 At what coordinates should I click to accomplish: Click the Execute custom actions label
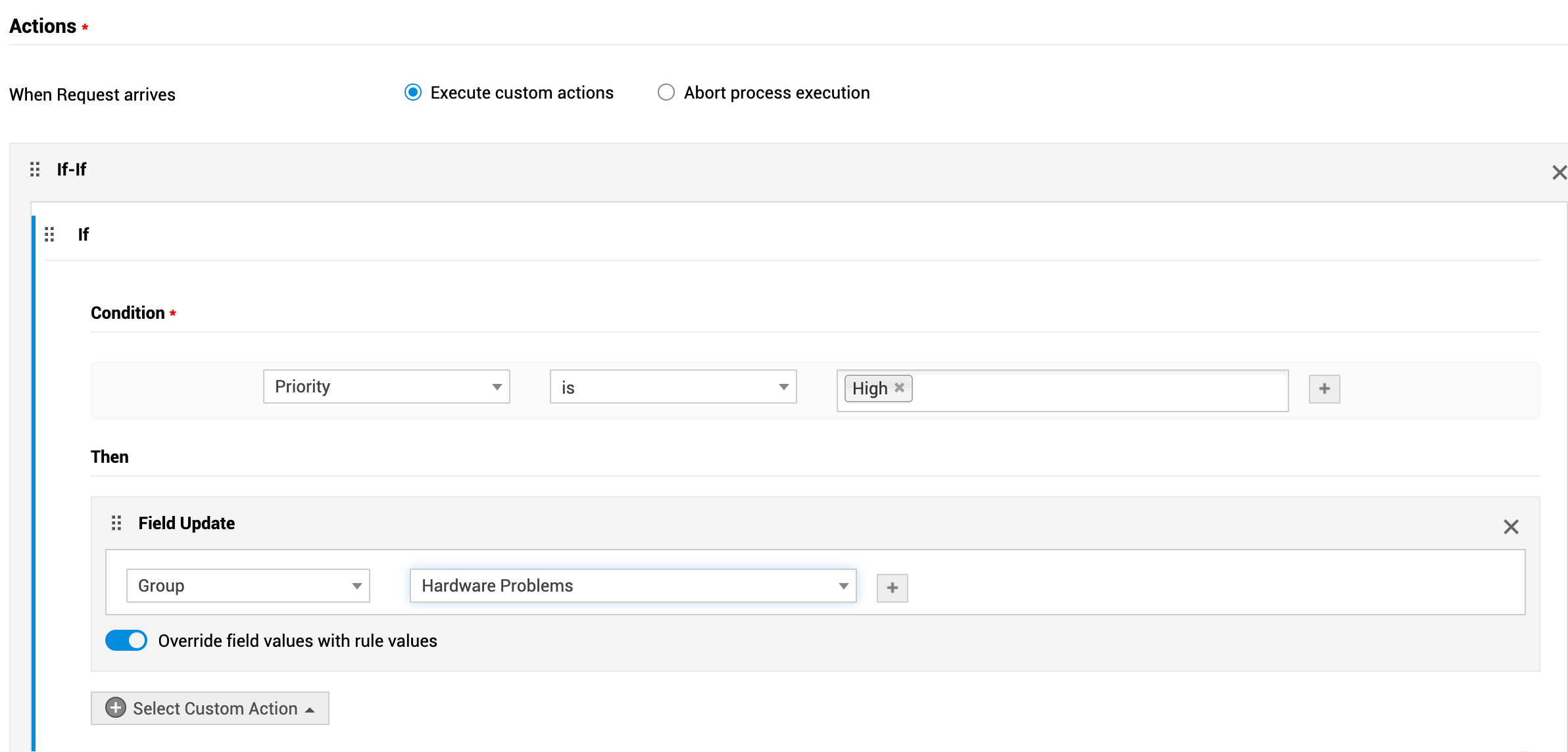pos(522,93)
